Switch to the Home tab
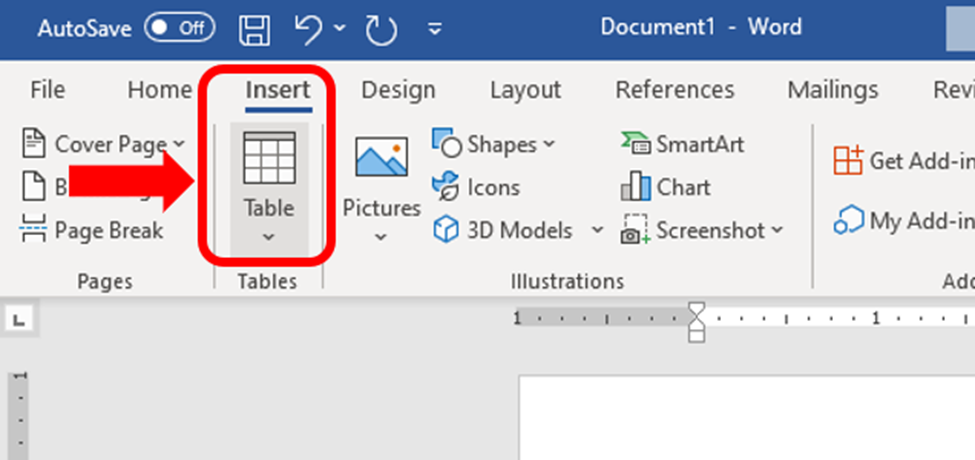 click(x=160, y=90)
